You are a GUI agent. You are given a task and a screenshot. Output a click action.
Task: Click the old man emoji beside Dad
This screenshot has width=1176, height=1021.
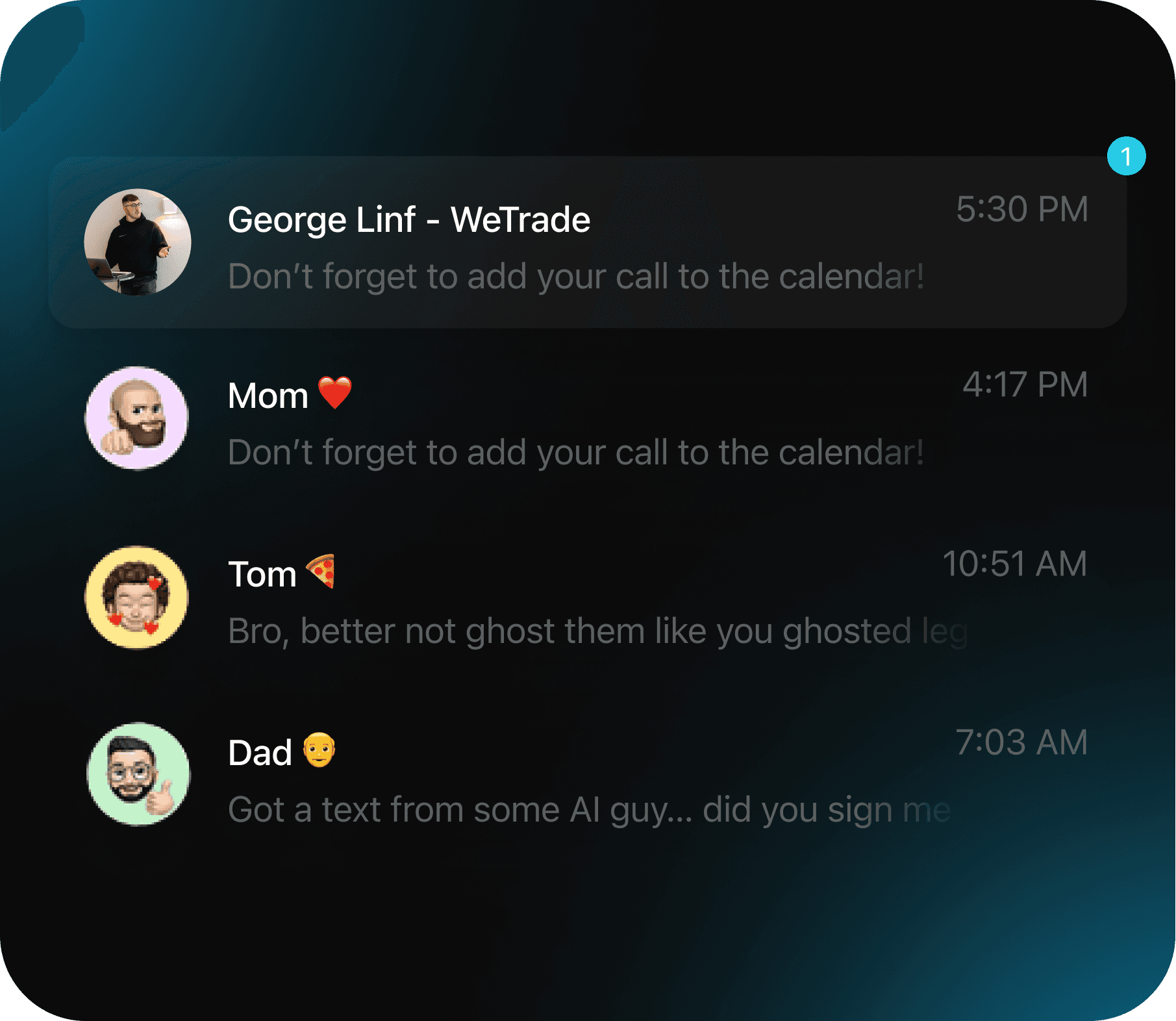click(x=319, y=750)
